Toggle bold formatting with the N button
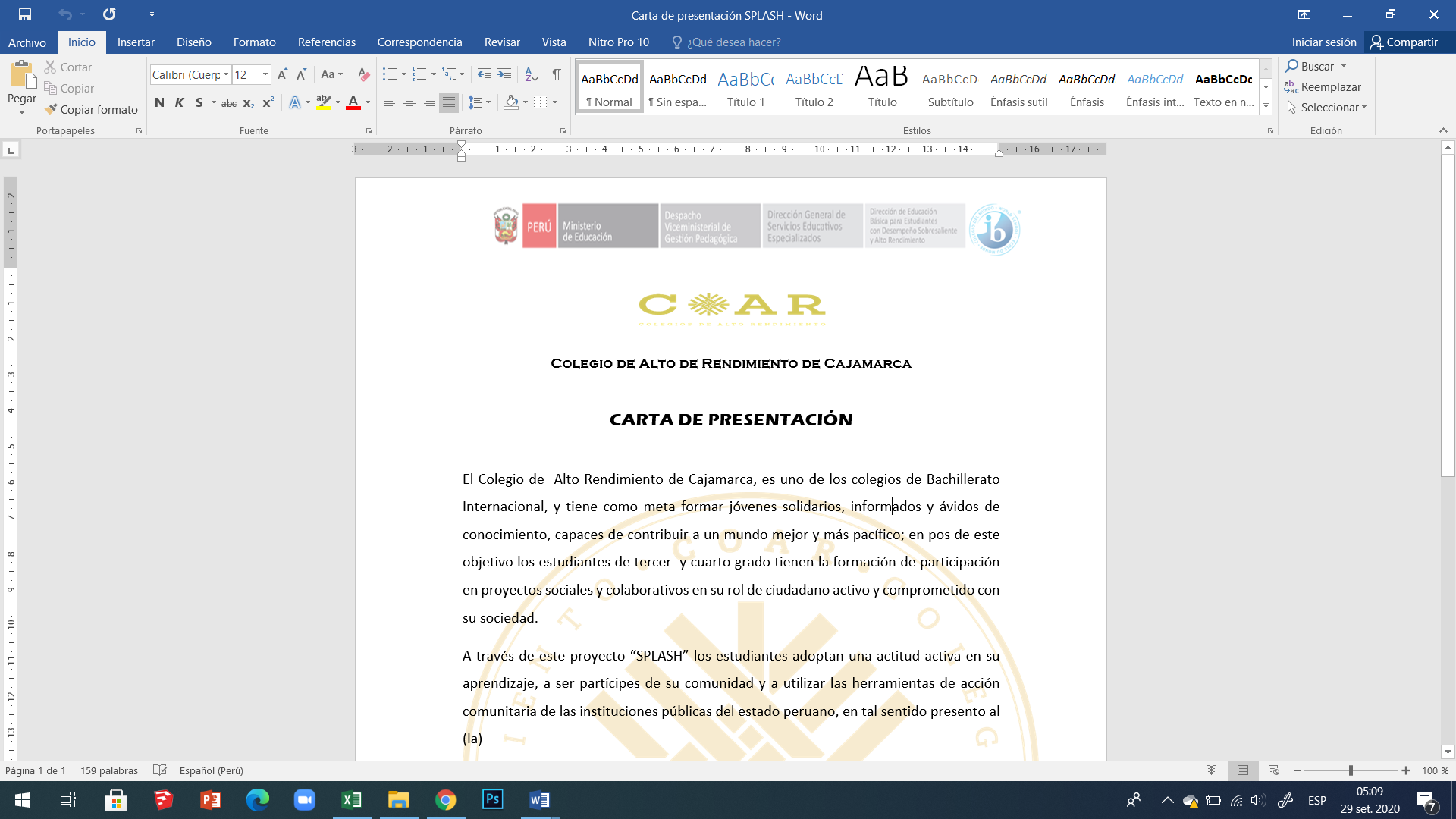 point(159,102)
